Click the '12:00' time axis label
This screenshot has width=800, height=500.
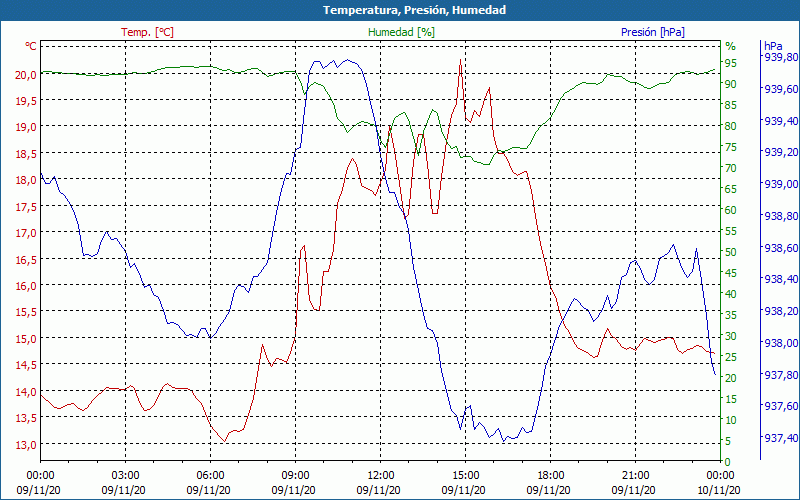(381, 476)
